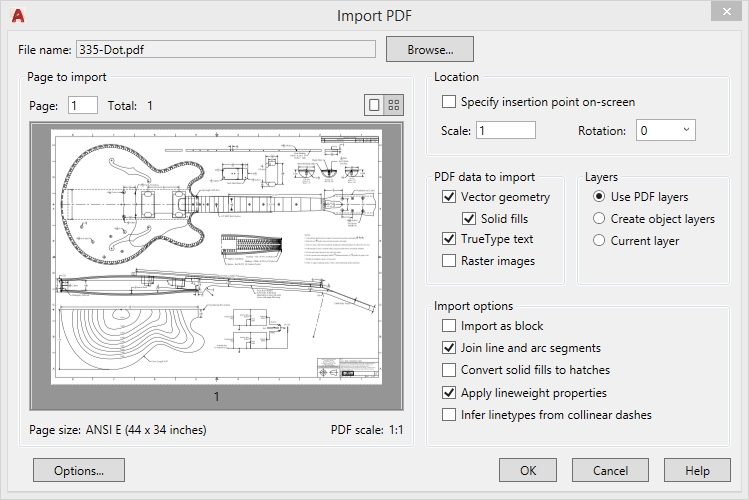Screen dimensions: 749x500
Task: Click the File name field
Action: pos(226,49)
